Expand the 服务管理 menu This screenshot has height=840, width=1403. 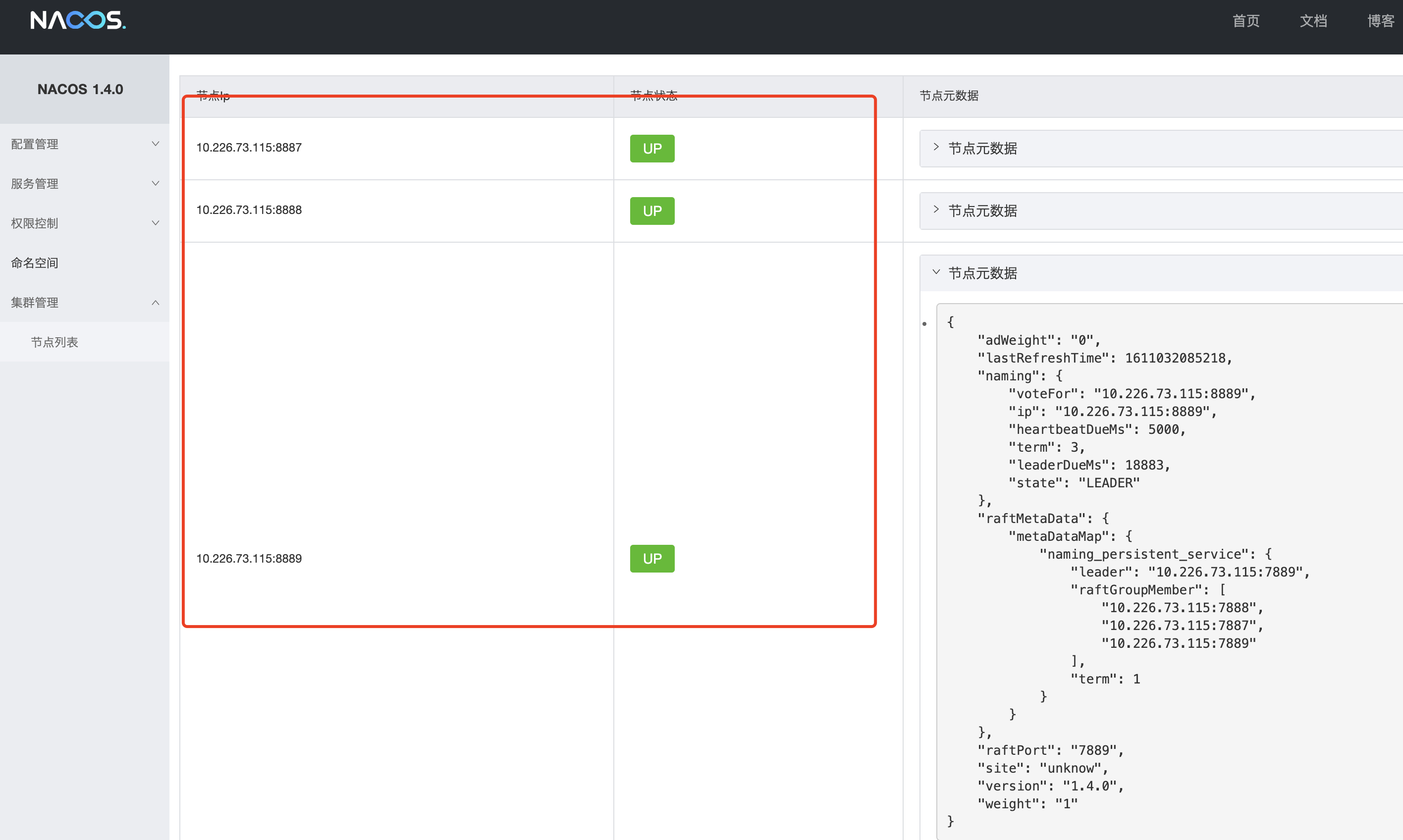84,183
